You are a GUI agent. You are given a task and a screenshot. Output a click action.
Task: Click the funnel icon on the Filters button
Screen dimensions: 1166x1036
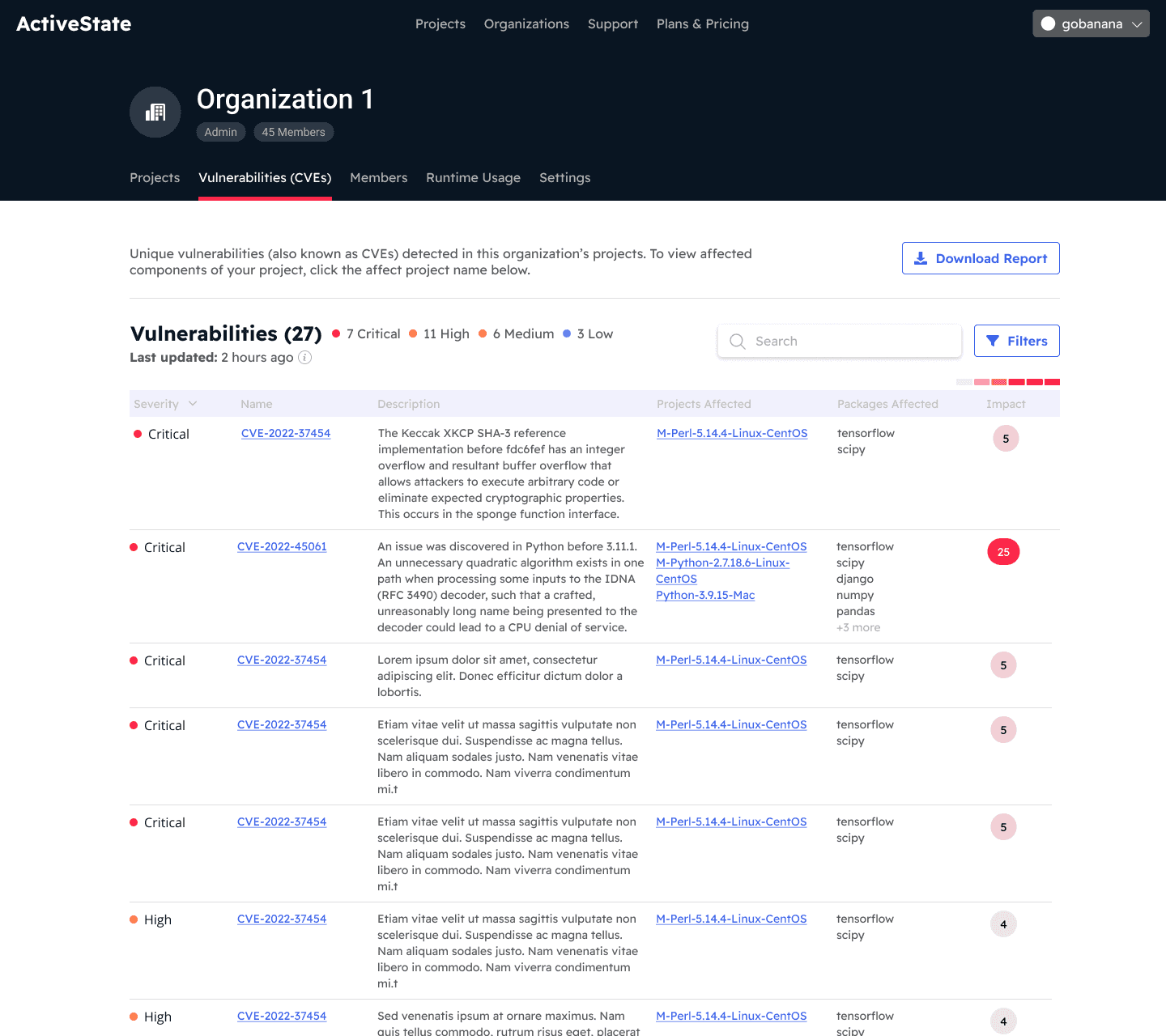tap(993, 341)
